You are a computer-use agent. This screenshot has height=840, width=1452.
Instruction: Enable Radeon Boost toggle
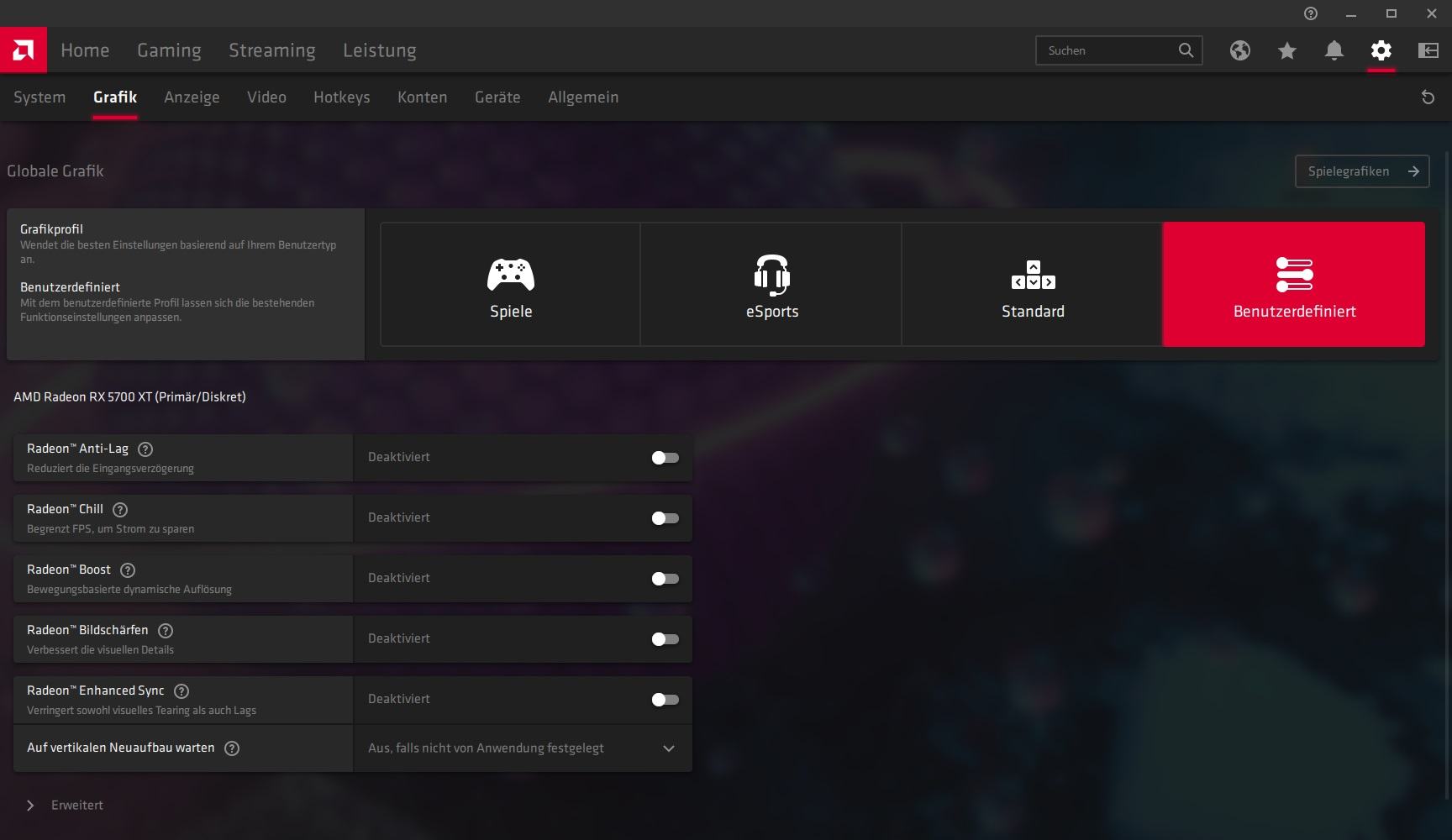[665, 579]
